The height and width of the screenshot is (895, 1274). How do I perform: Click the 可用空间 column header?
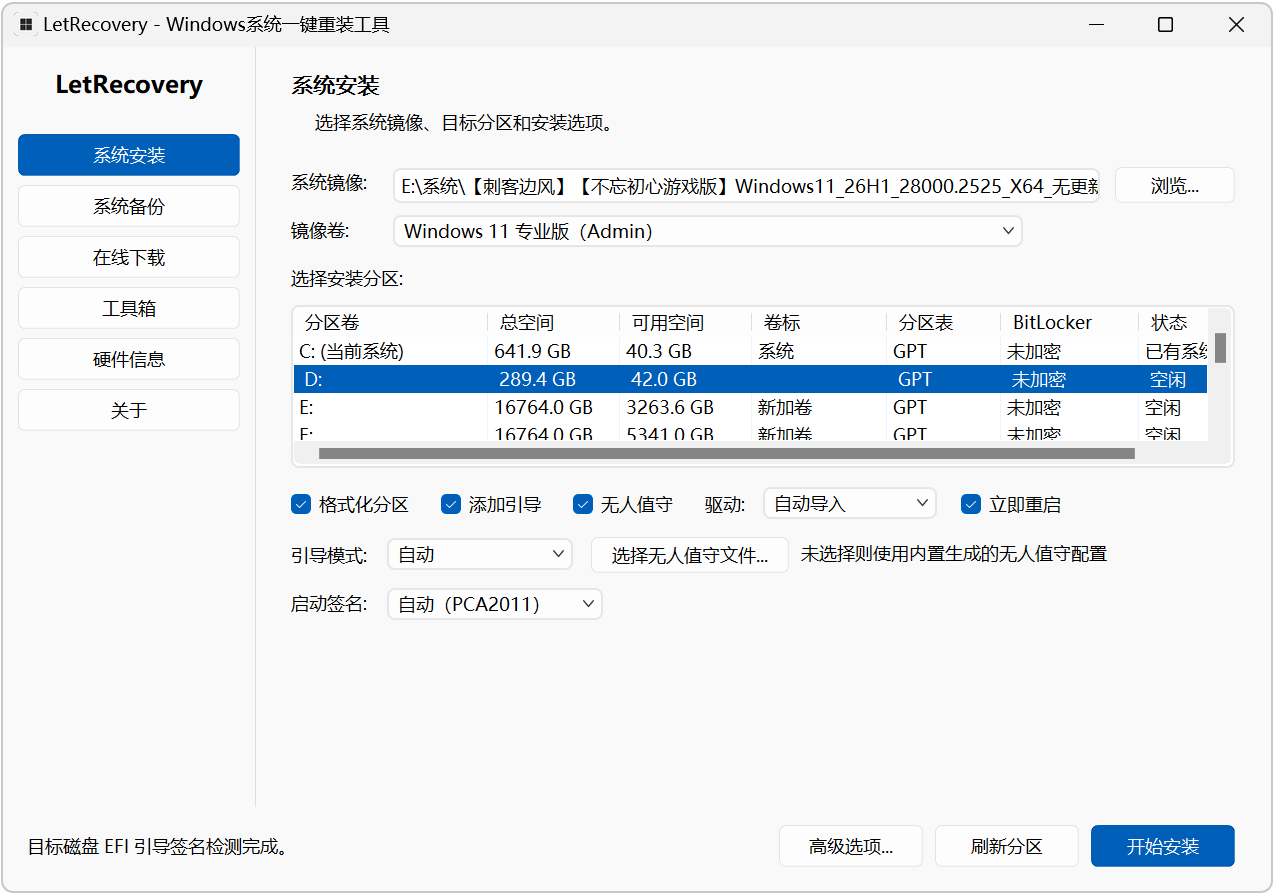coord(686,322)
